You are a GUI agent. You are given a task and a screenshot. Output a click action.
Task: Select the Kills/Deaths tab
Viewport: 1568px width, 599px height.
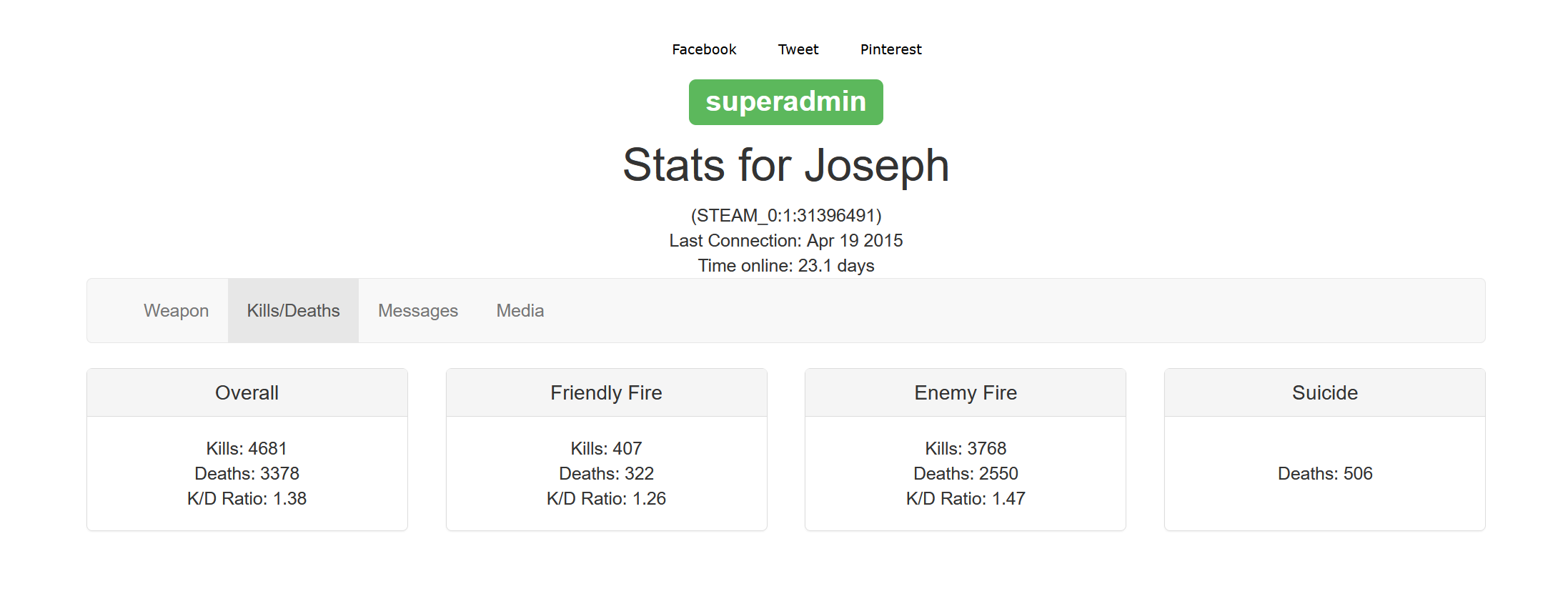(293, 311)
